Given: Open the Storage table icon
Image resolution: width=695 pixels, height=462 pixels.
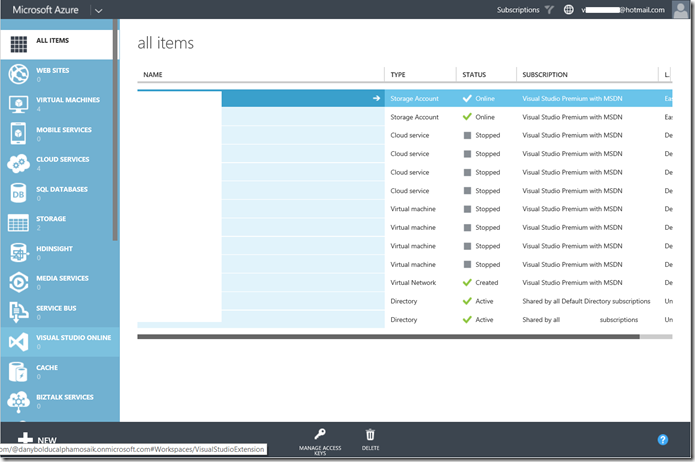Looking at the screenshot, I should (19, 223).
